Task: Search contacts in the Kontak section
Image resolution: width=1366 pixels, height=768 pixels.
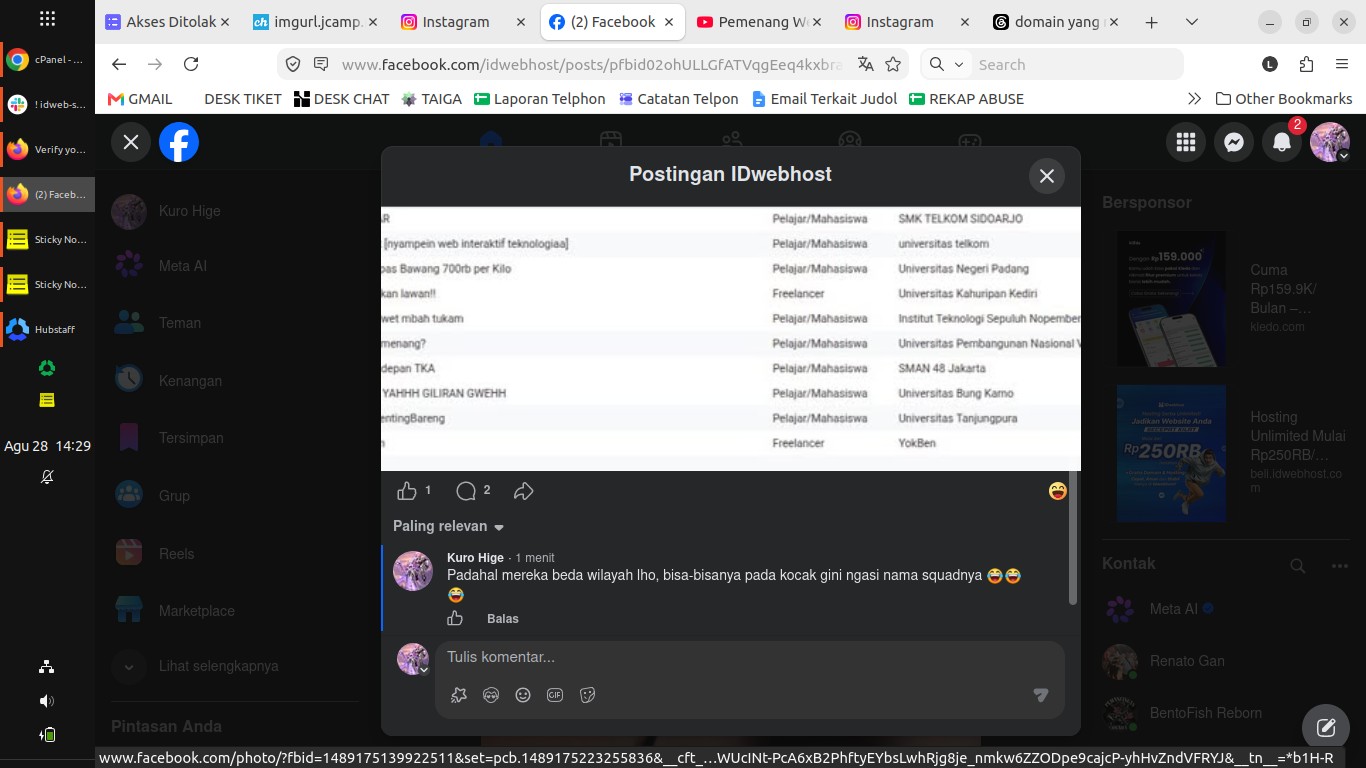Action: pos(1298,565)
